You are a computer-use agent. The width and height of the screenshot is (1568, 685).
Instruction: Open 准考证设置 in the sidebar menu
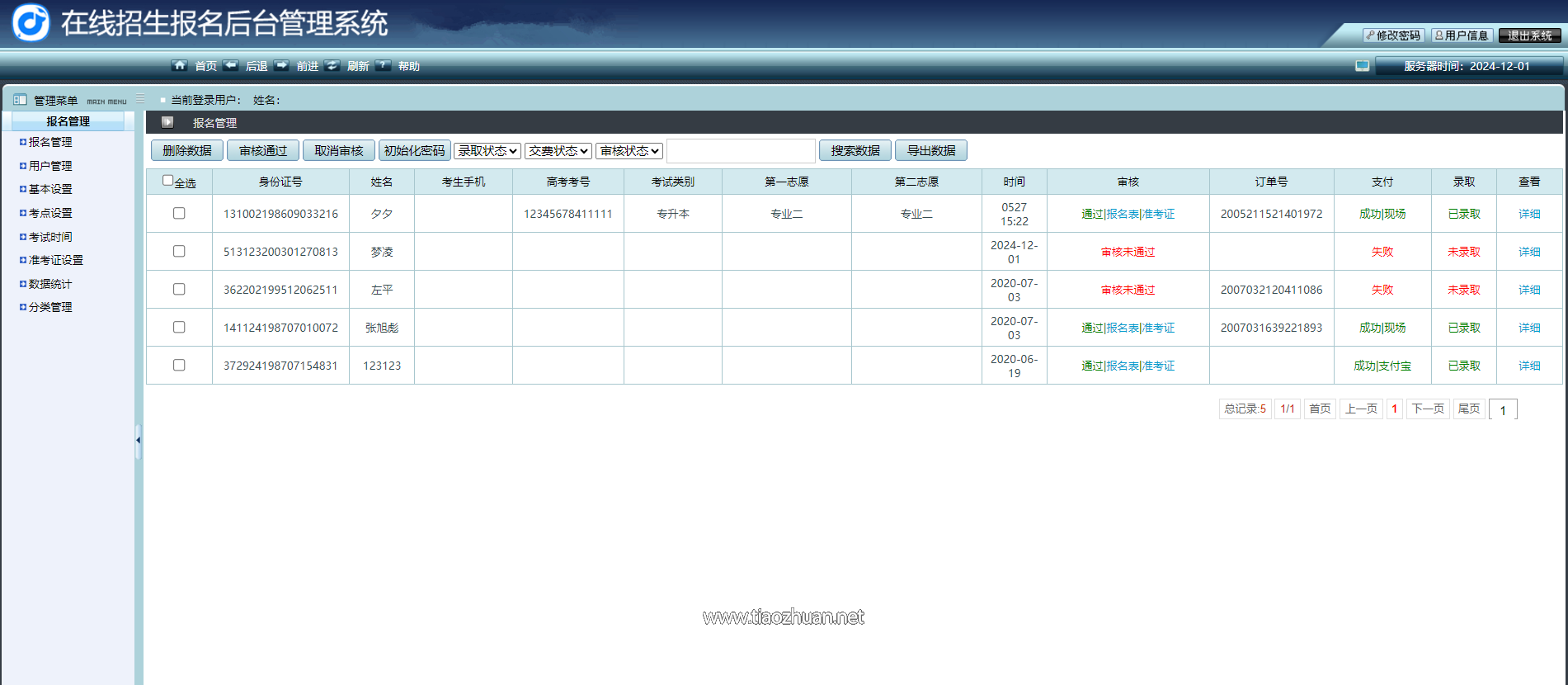point(56,260)
